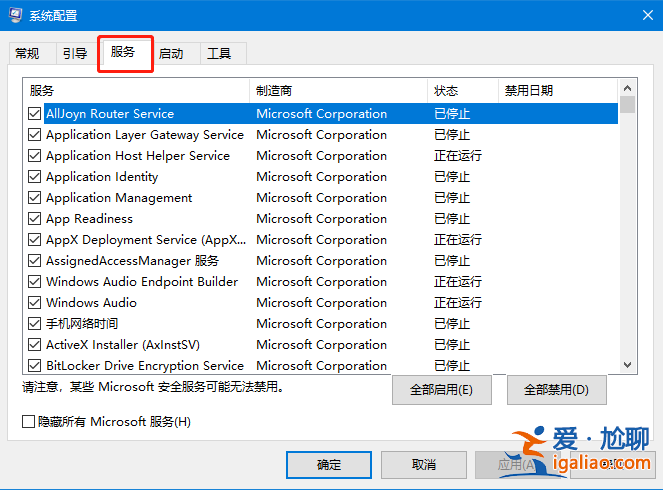The width and height of the screenshot is (663, 490).
Task: Check 隐藏所有 Microsoft 服务 checkbox
Action: (28, 422)
